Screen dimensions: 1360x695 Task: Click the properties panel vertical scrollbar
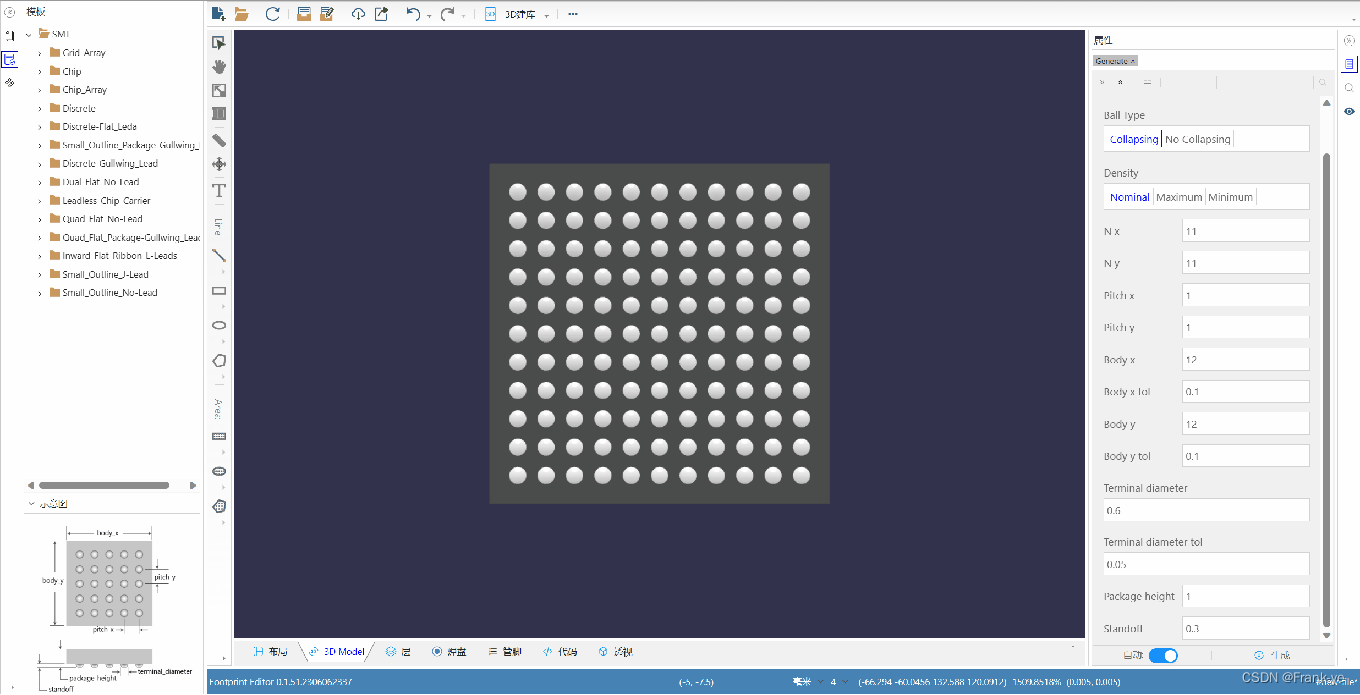pos(1327,390)
